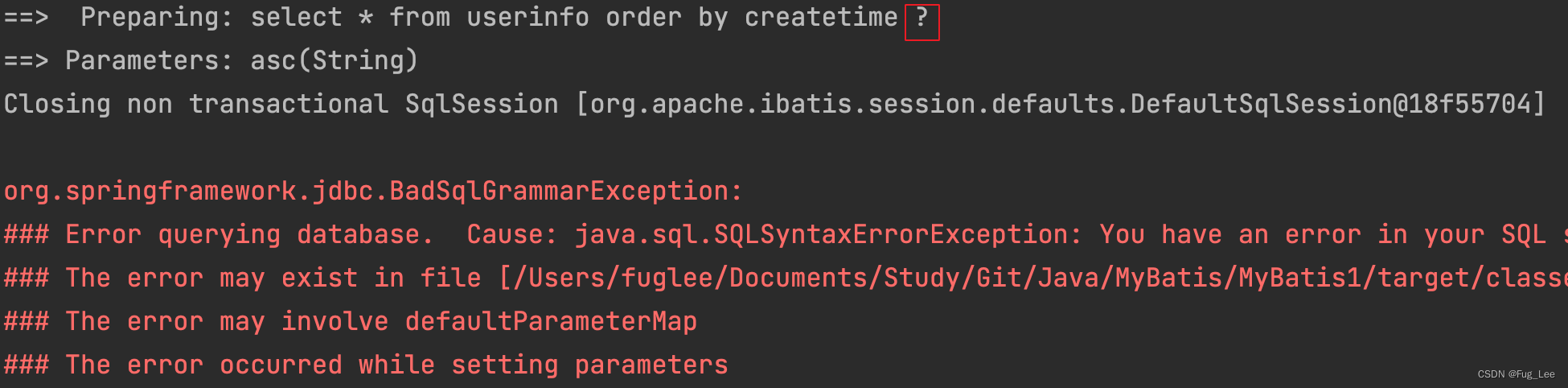
Task: Click 'The error may exist in file' text
Action: 273,279
